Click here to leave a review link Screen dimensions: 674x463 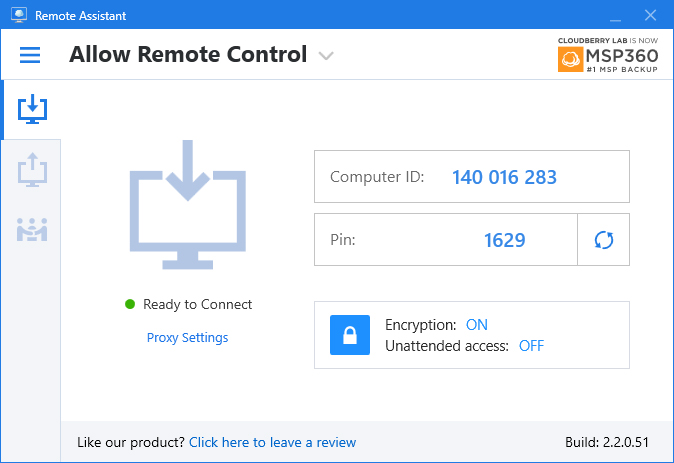[x=272, y=442]
